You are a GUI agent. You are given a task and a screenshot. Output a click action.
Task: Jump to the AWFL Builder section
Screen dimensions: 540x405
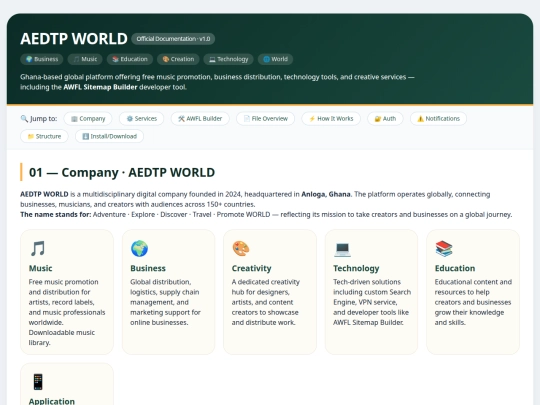(200, 118)
